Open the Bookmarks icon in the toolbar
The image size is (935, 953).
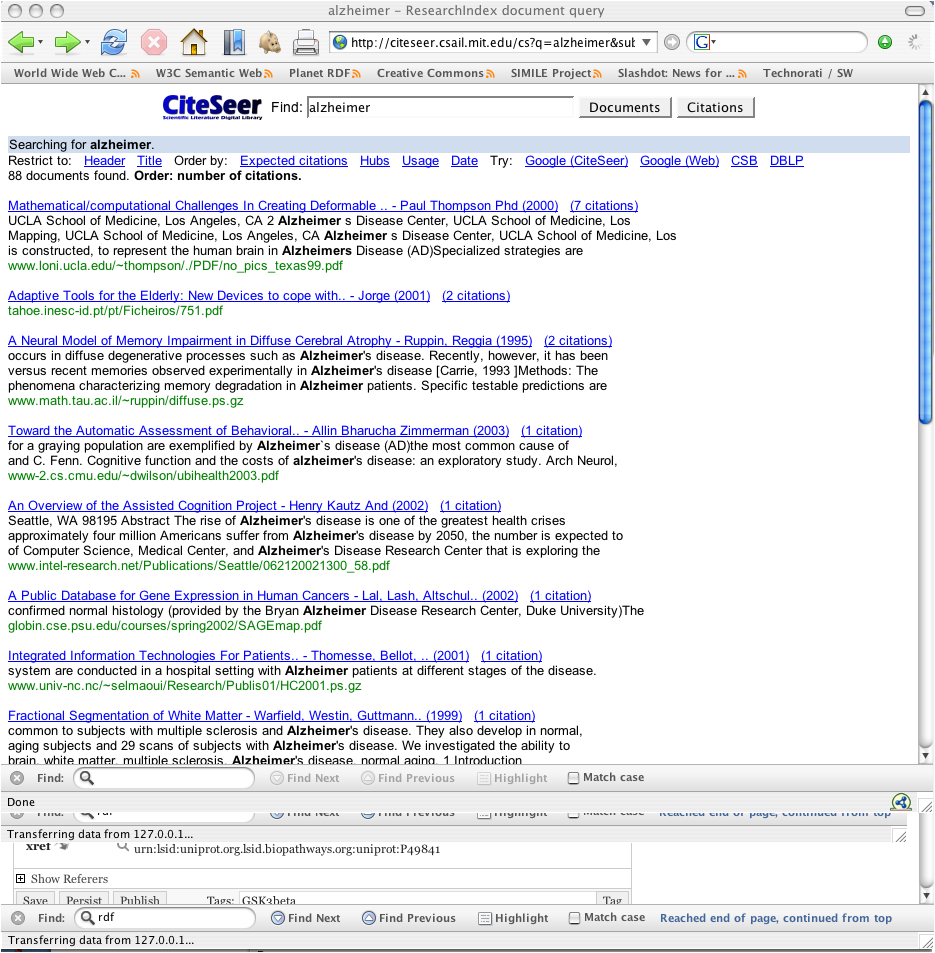click(x=233, y=42)
